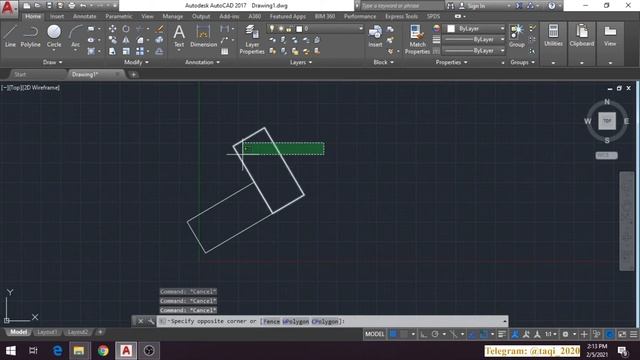Open the object color ByLayer dropdown

[x=475, y=29]
